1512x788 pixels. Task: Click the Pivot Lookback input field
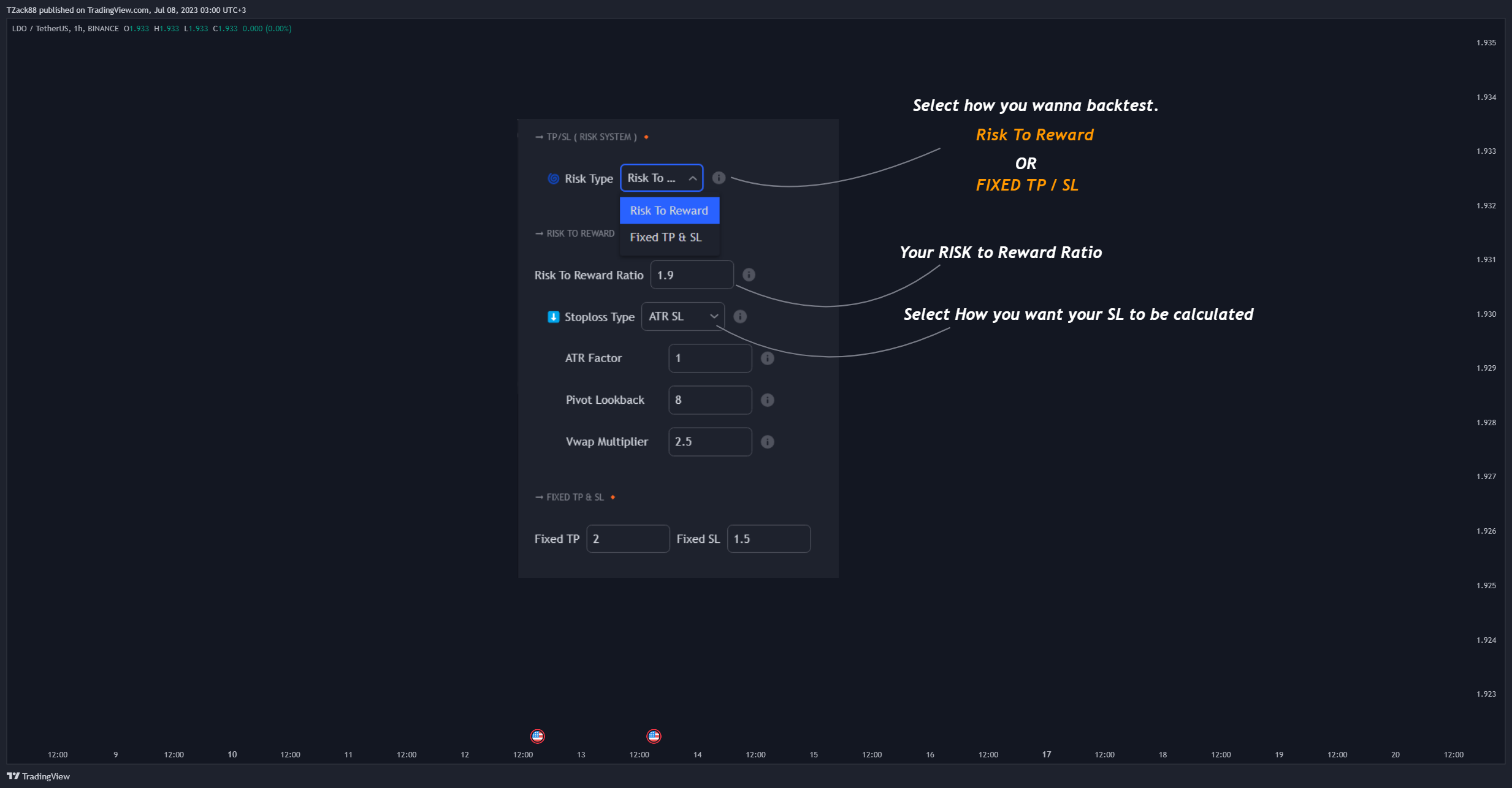710,400
